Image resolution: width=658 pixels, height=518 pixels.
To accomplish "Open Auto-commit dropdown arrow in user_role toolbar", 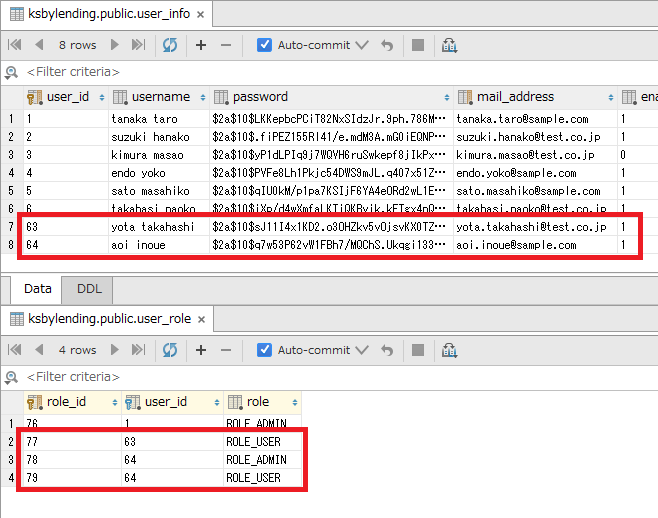I will (x=362, y=350).
